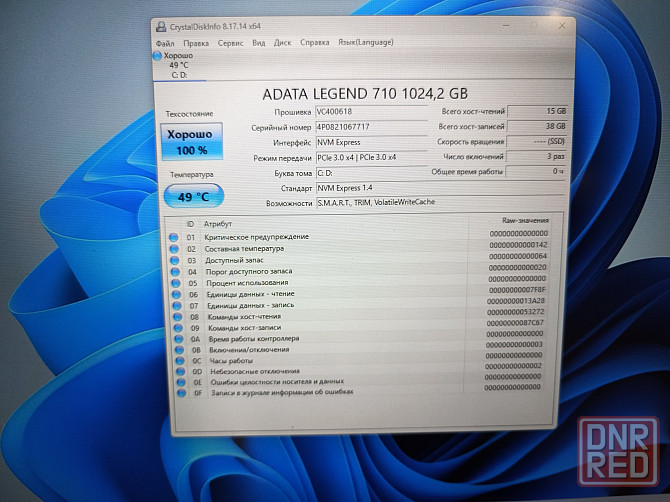Click raw value 00000000007F8F
This screenshot has height=502, width=670.
pos(517,290)
